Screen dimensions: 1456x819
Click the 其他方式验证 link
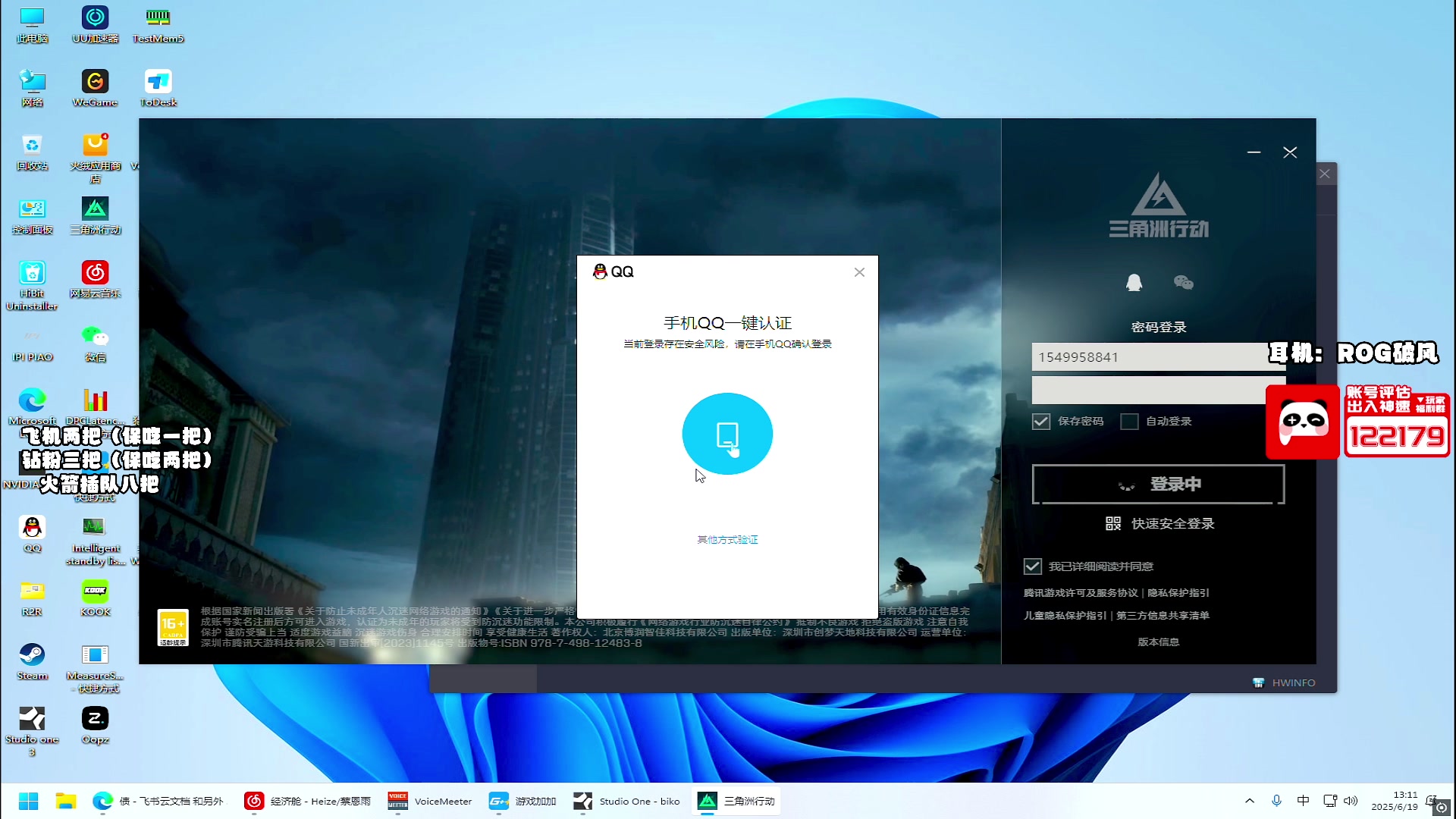[x=727, y=539]
